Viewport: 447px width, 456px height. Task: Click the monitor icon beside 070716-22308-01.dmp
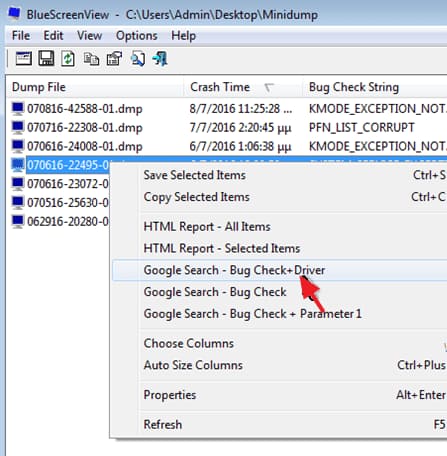(18, 128)
